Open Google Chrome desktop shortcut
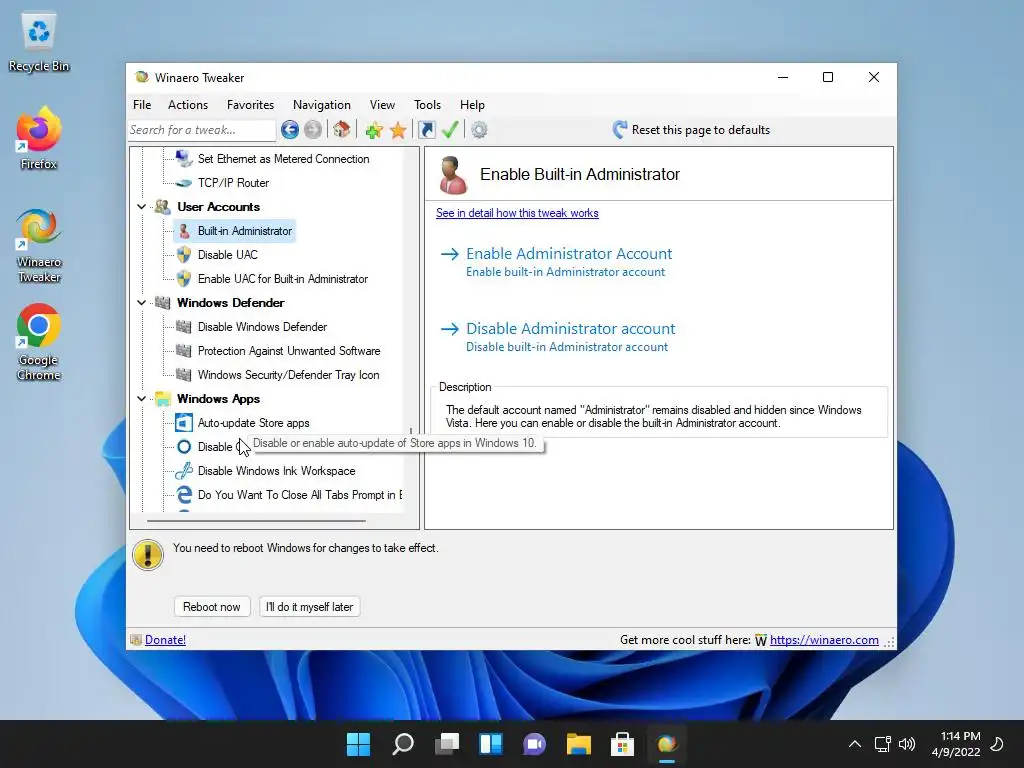1024x768 pixels. [x=39, y=342]
